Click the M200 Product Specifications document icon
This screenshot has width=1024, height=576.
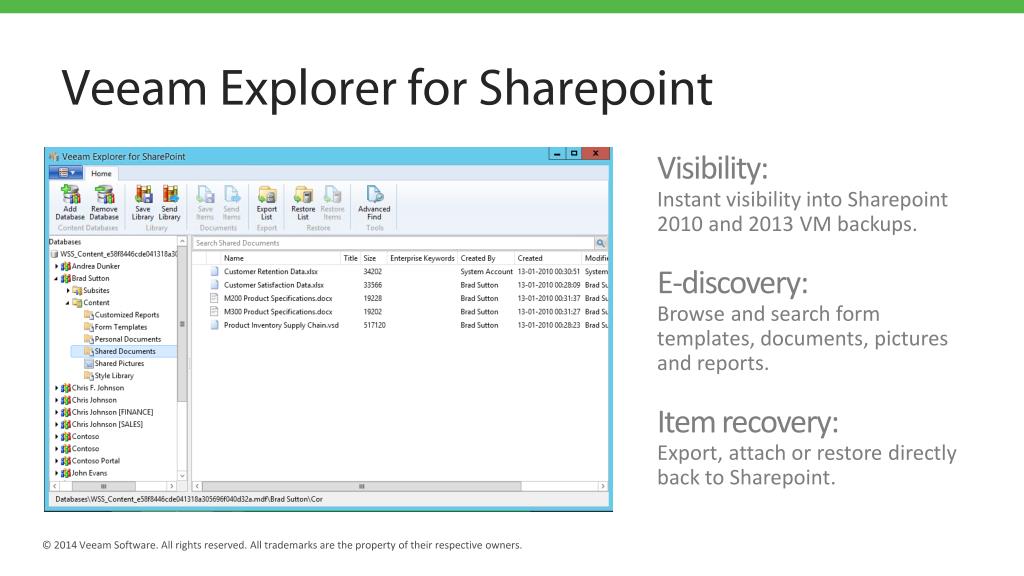[214, 298]
